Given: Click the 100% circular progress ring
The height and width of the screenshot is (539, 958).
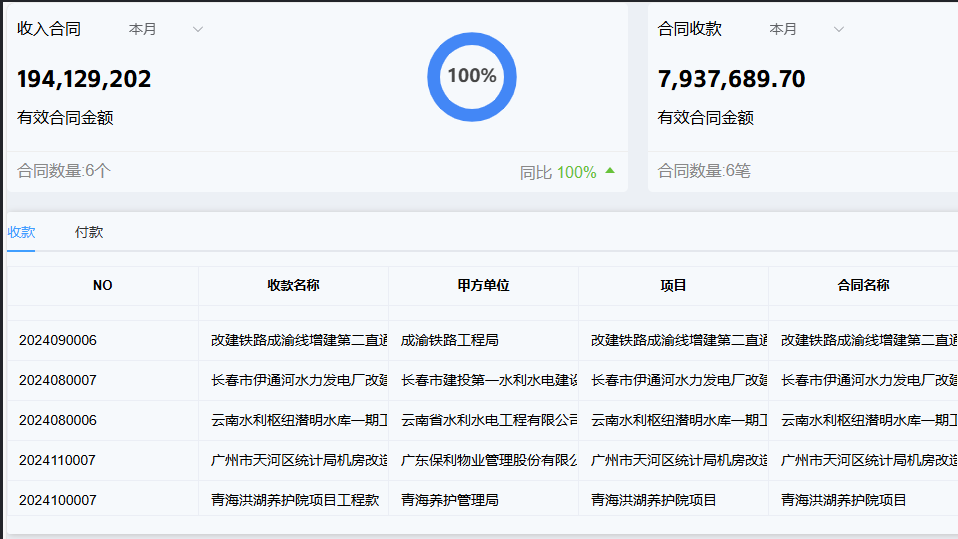Looking at the screenshot, I should pyautogui.click(x=471, y=77).
